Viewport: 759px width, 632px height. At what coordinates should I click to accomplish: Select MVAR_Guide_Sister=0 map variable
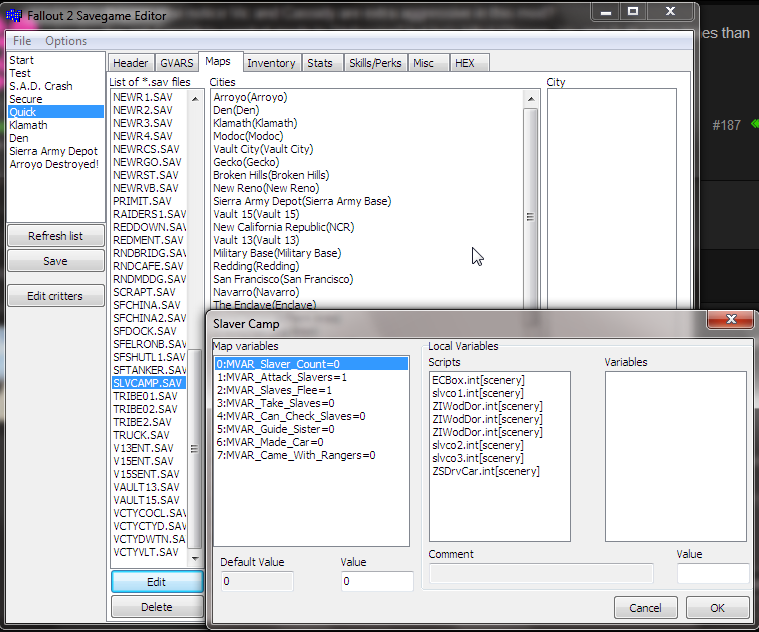tap(312, 429)
